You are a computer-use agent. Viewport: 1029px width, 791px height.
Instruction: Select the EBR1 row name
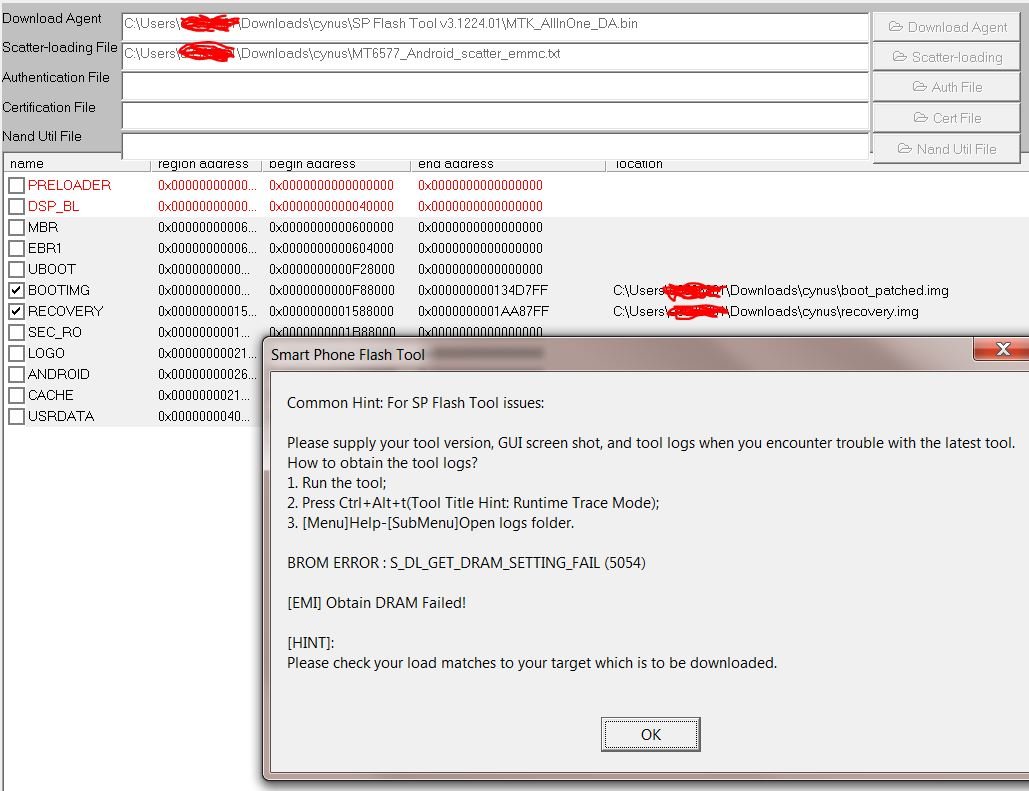(45, 249)
